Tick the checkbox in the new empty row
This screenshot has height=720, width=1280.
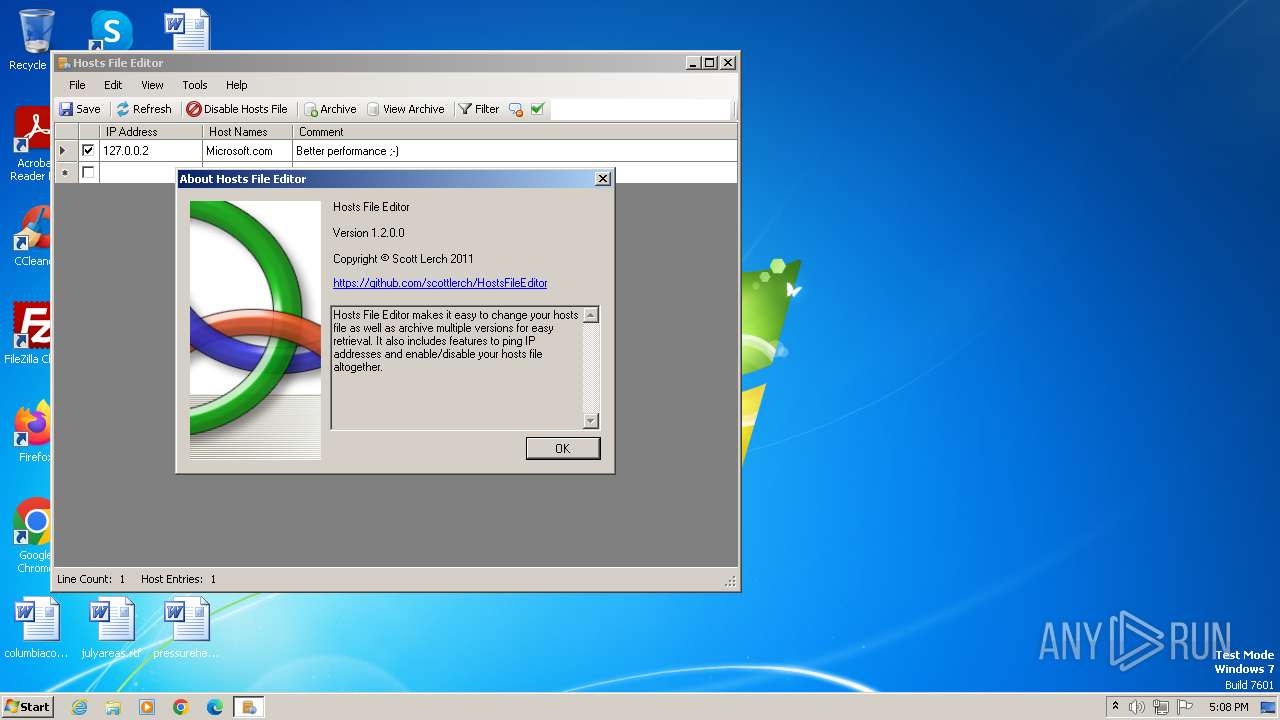[x=88, y=173]
